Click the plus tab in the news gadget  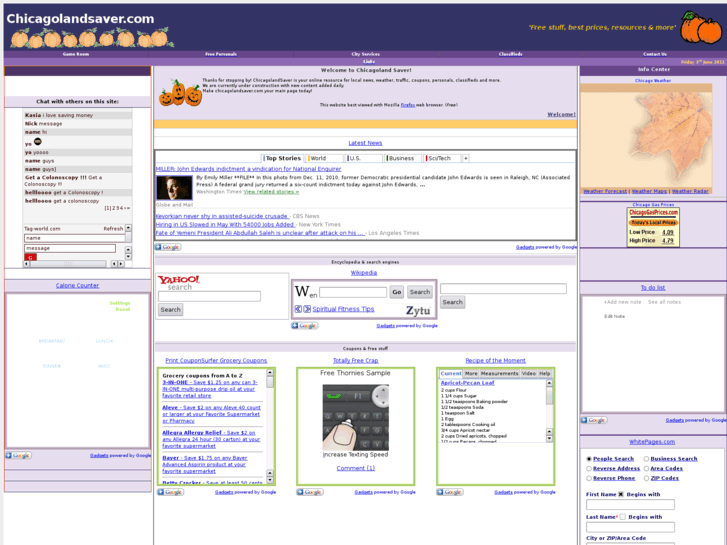pos(466,158)
